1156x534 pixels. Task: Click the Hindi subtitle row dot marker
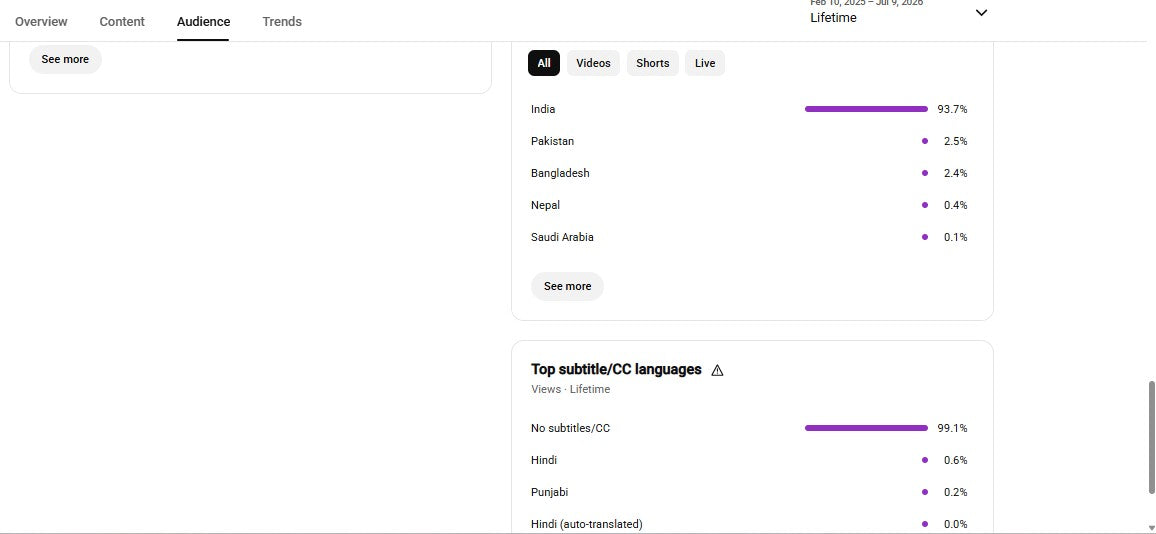(x=925, y=460)
